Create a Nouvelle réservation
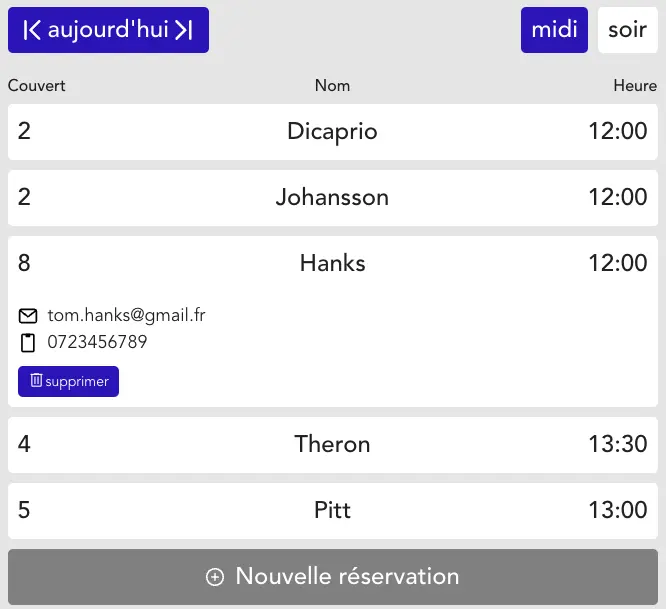666x609 pixels. coord(333,577)
